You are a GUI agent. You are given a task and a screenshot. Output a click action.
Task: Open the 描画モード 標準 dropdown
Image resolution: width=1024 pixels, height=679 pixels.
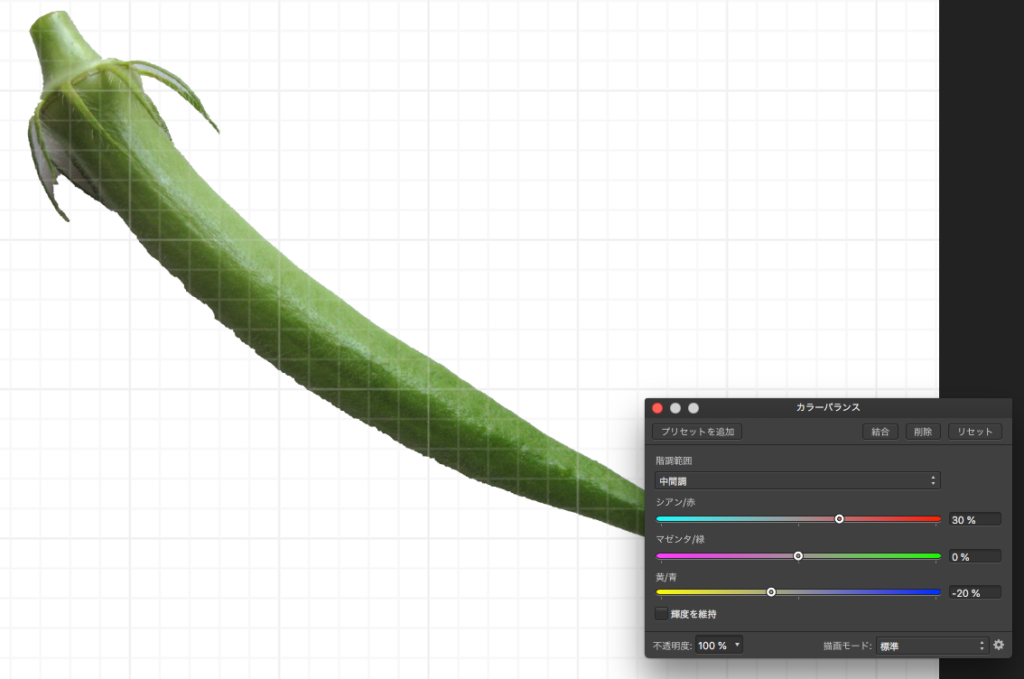pos(932,646)
